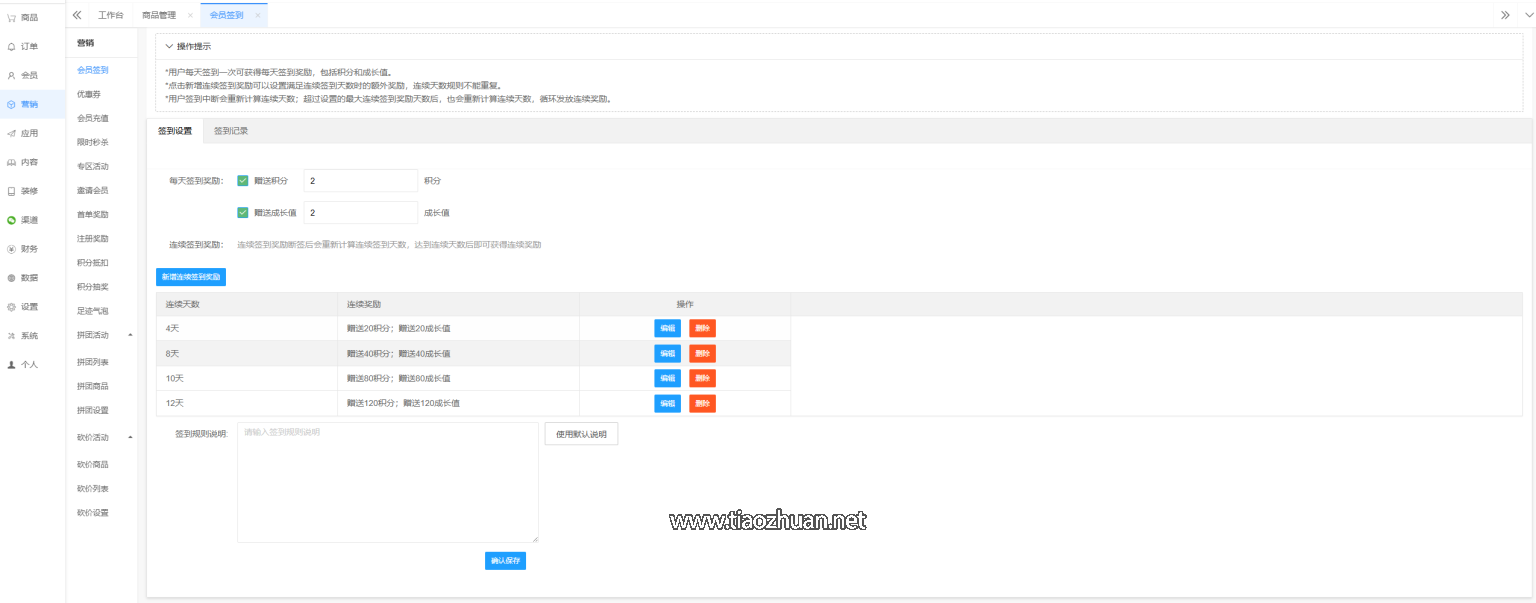Image resolution: width=1536 pixels, height=603 pixels.
Task: Click the 新增连续签到奖励 button
Action: (191, 276)
